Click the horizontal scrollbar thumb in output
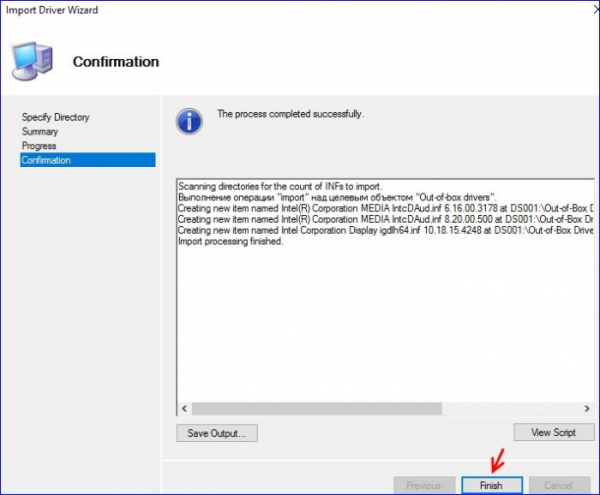This screenshot has height=495, width=600. coord(317,408)
